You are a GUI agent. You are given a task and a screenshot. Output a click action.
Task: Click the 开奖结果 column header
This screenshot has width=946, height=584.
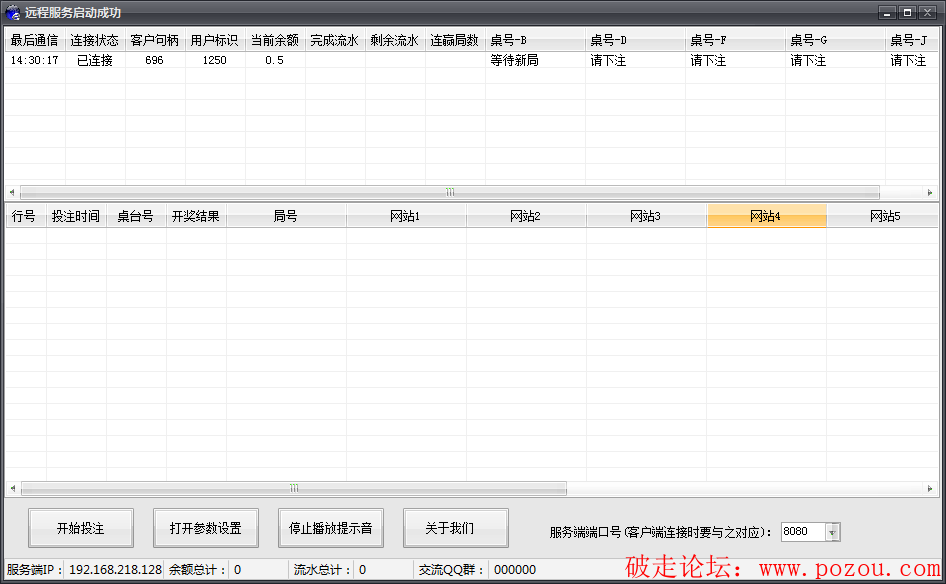(196, 216)
